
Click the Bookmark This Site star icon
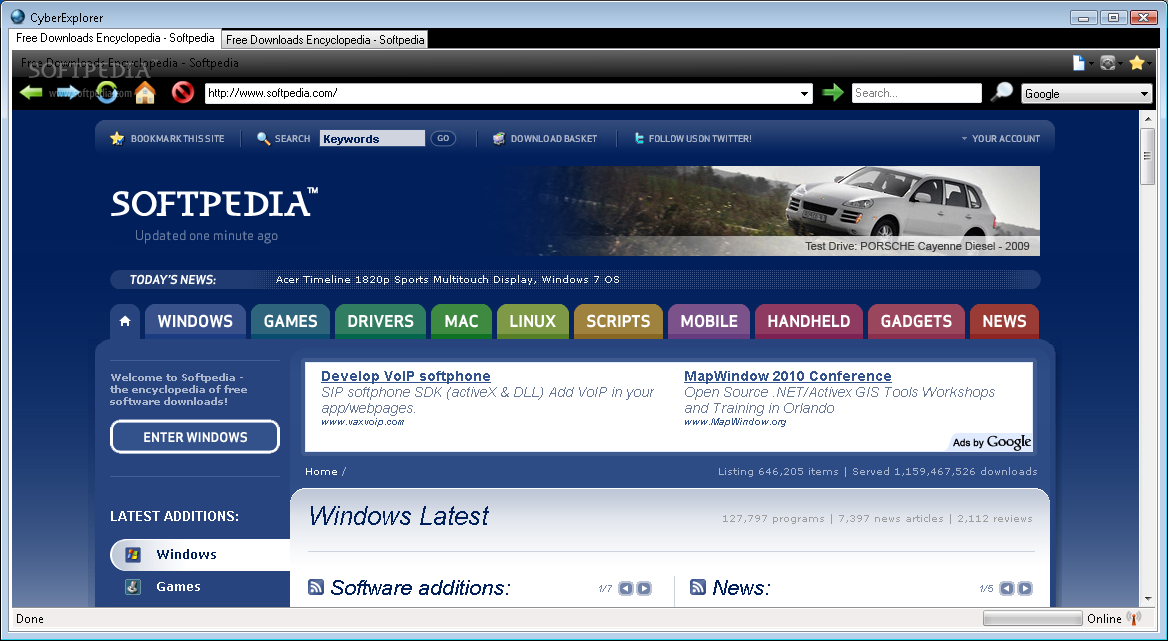pyautogui.click(x=117, y=138)
